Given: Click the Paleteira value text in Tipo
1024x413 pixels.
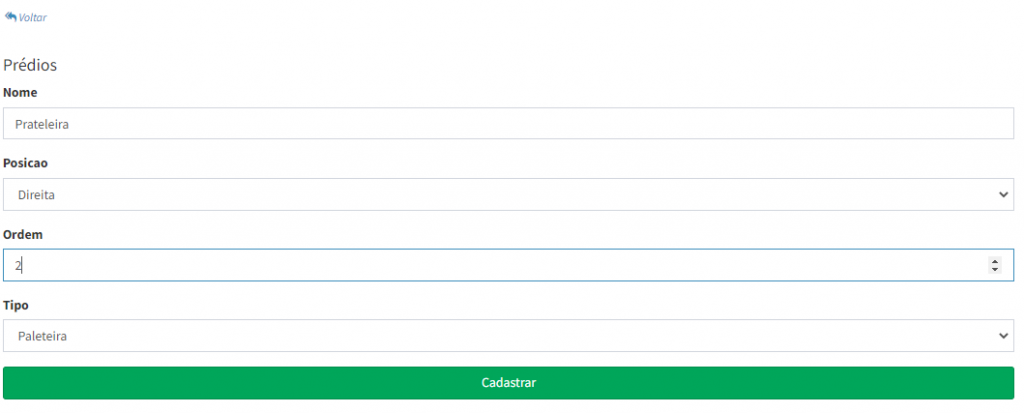Looking at the screenshot, I should tap(43, 336).
